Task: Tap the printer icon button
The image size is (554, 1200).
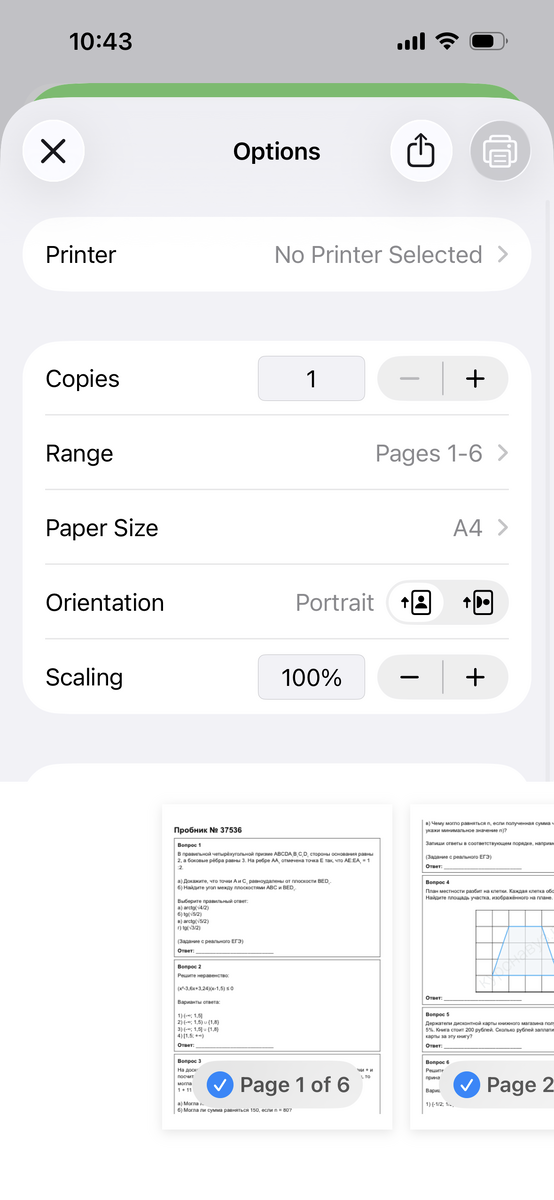Action: click(500, 151)
